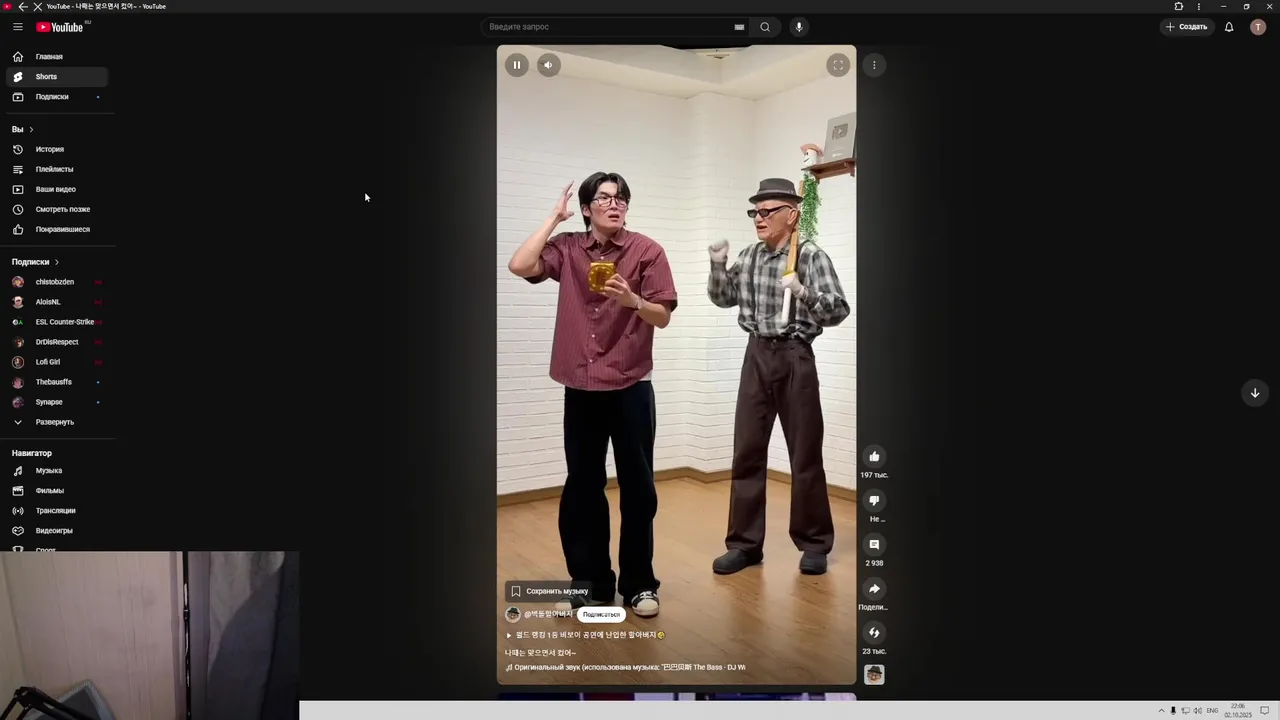Stop loading the page (X)

tap(37, 6)
